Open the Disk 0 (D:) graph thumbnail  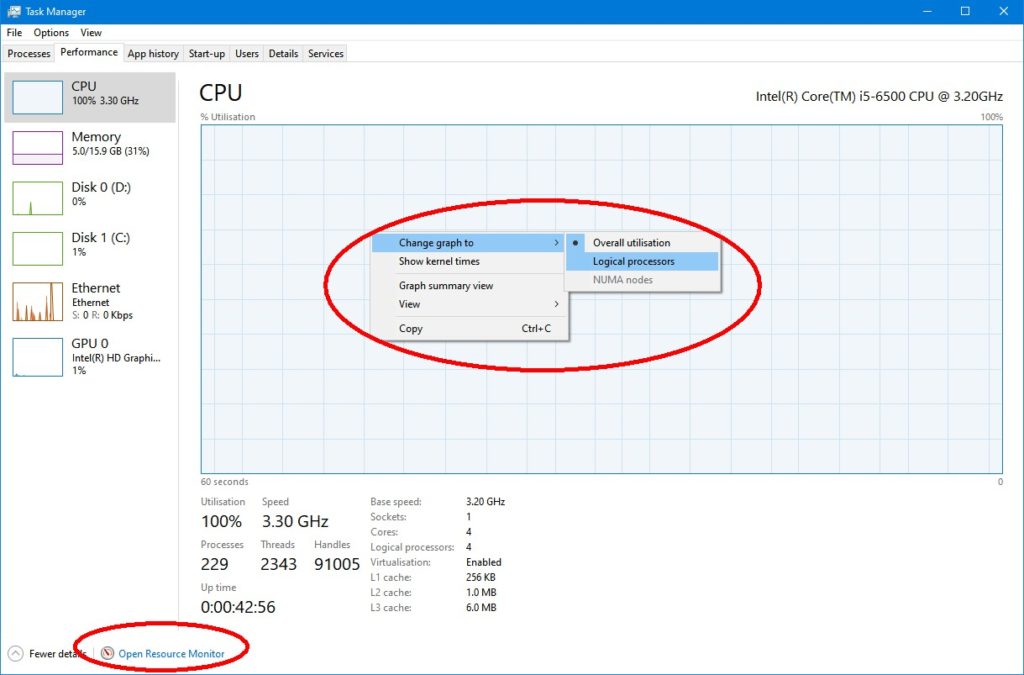tap(37, 198)
